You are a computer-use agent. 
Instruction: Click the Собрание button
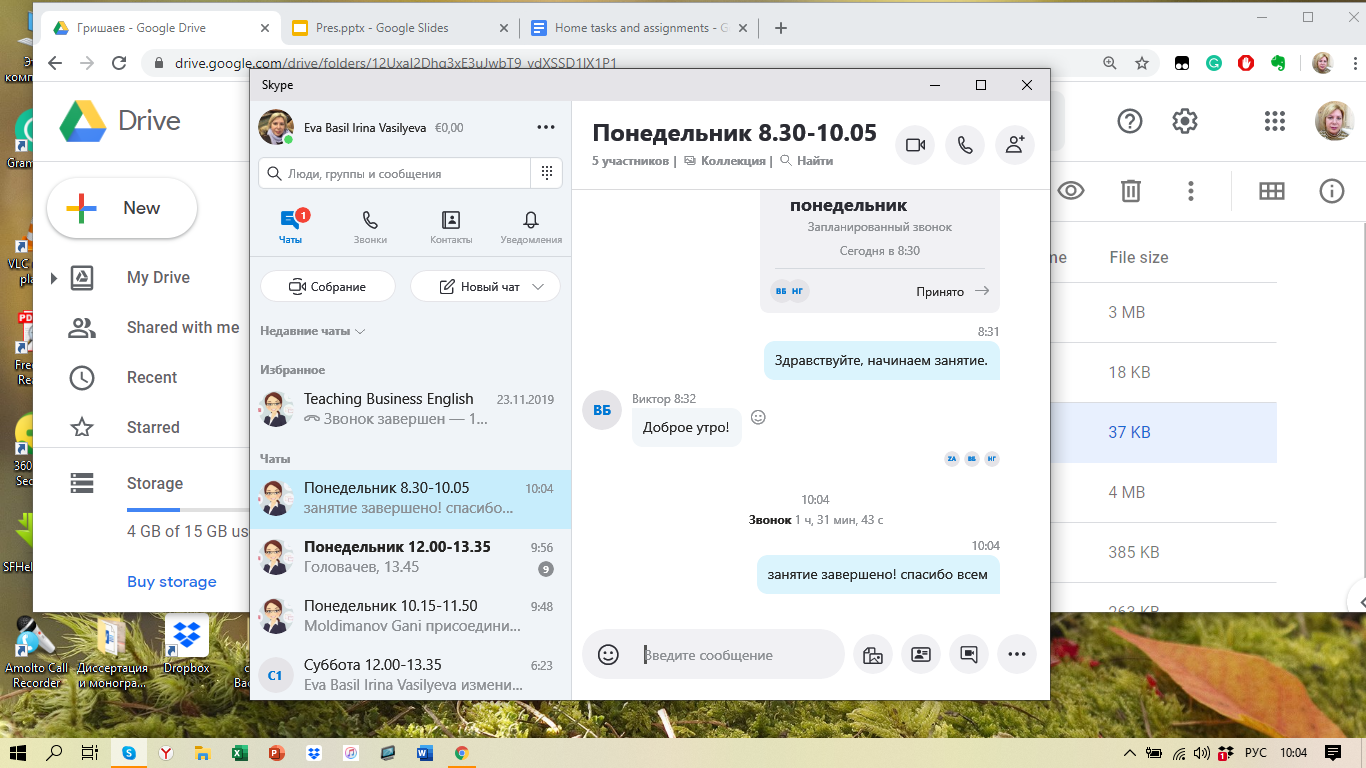[x=328, y=287]
